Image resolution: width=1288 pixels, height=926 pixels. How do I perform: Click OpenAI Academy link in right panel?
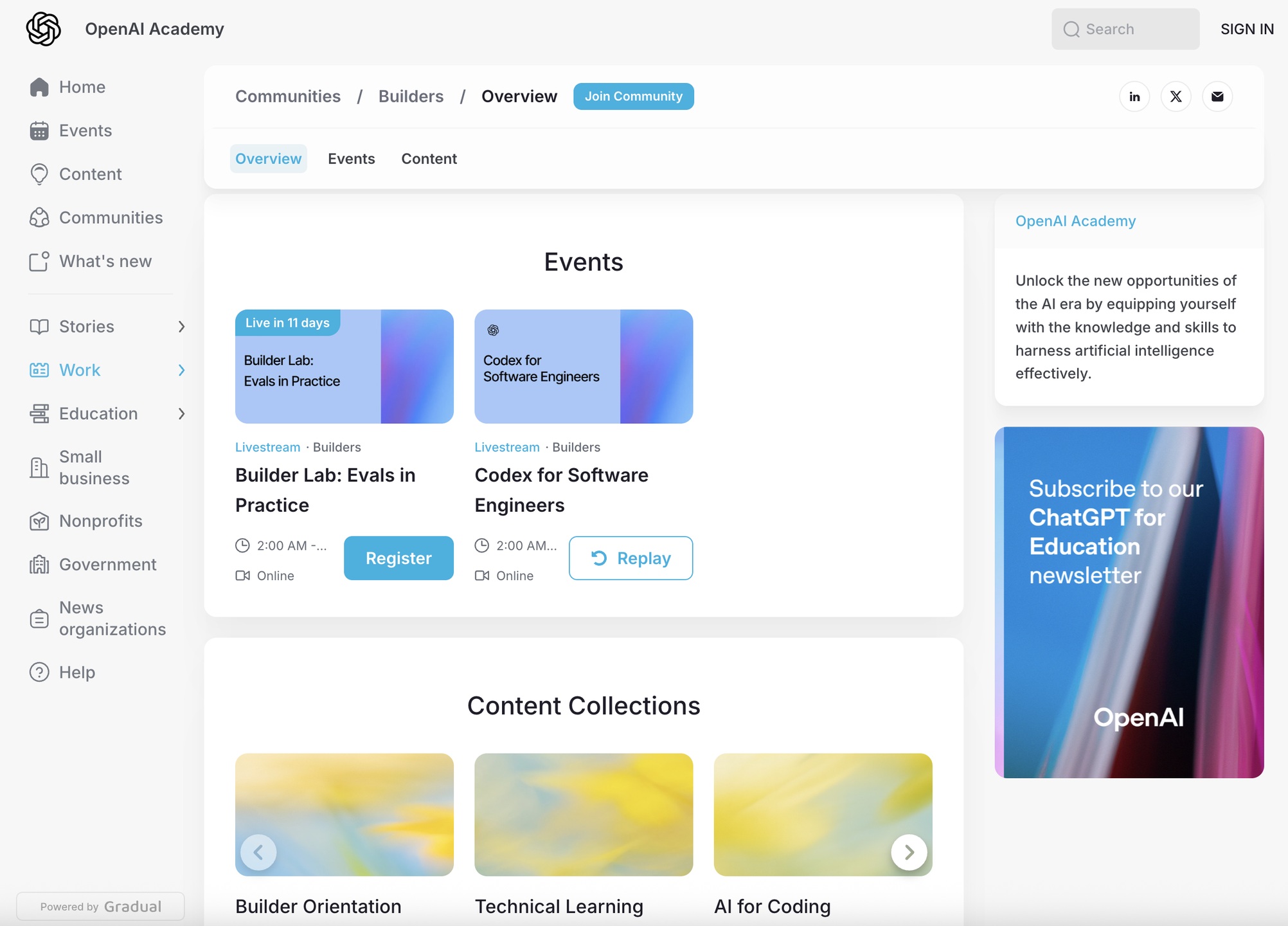[x=1076, y=221]
